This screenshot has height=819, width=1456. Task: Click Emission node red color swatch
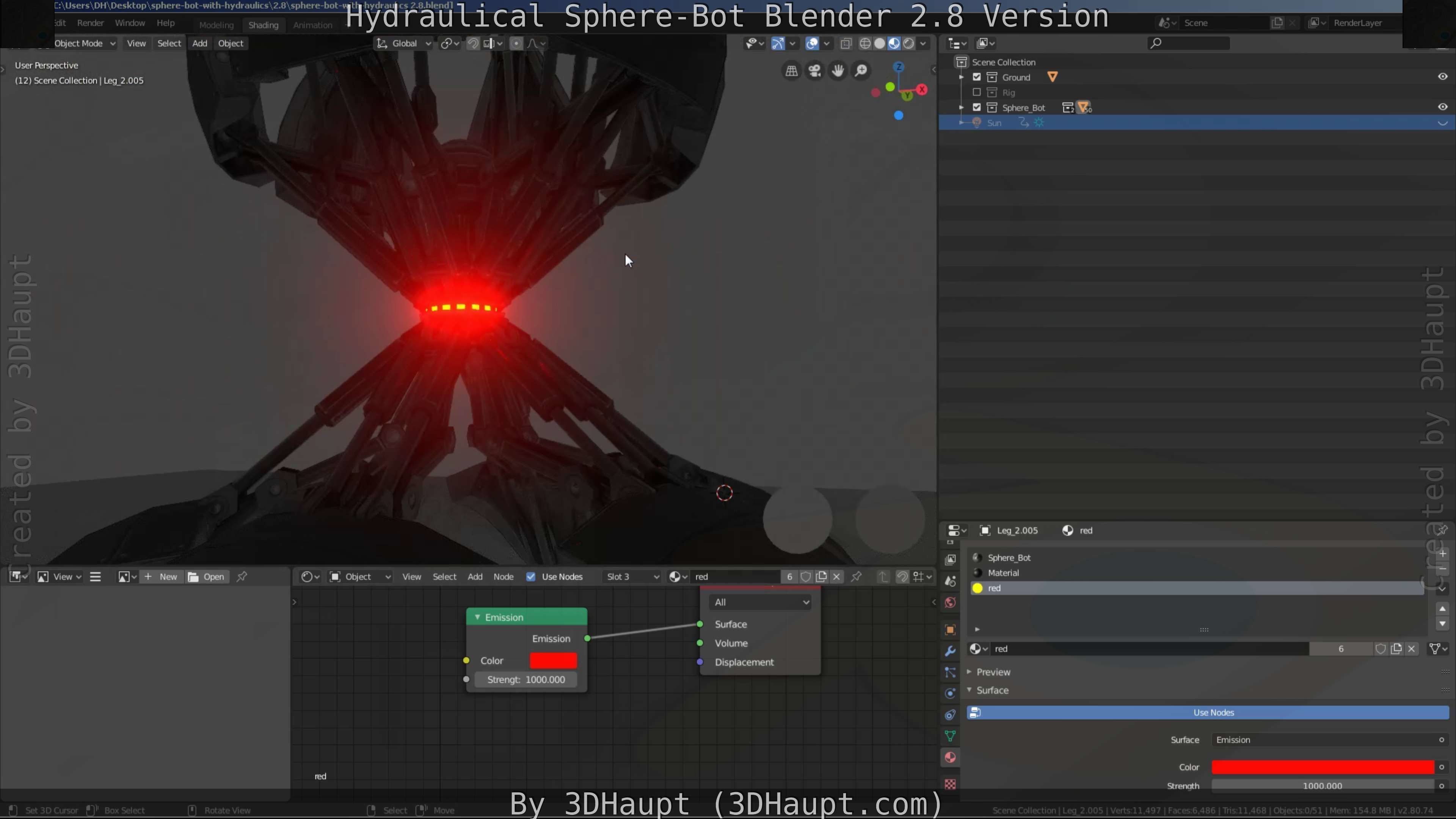click(x=553, y=661)
